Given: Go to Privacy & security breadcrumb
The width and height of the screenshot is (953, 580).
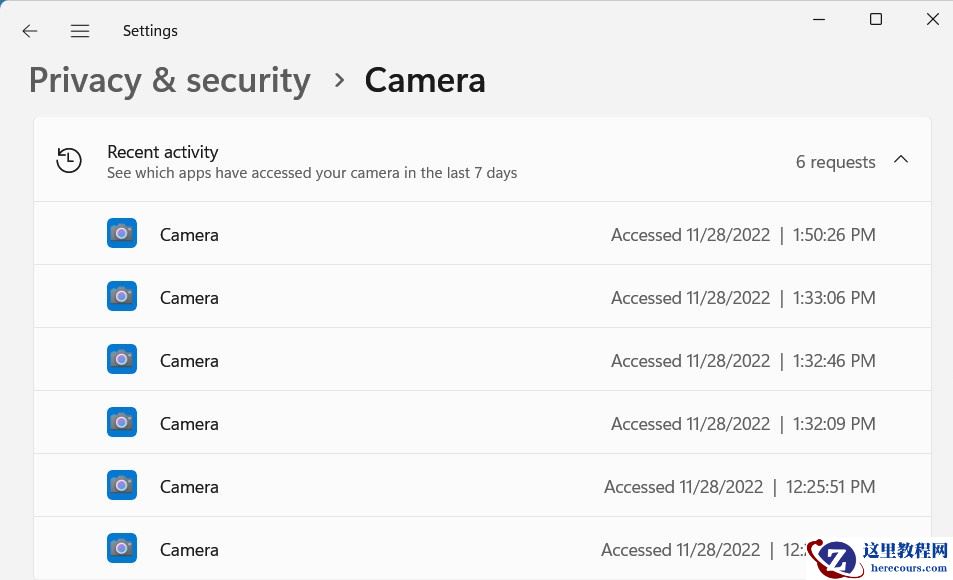Looking at the screenshot, I should (x=169, y=80).
